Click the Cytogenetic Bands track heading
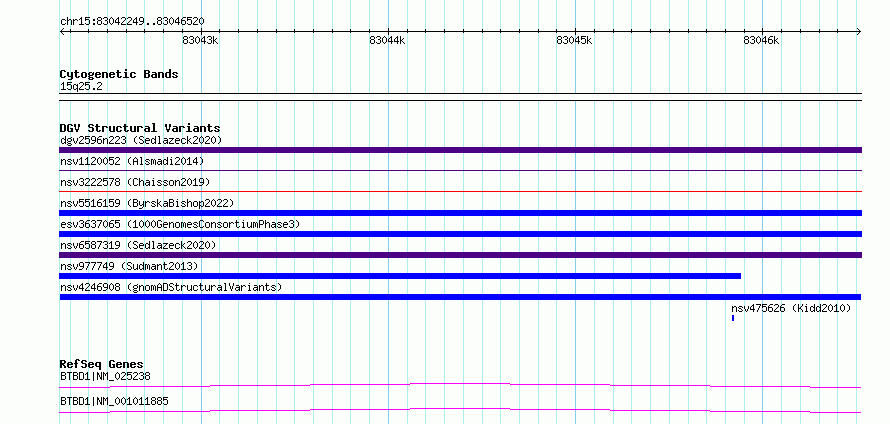Viewport: 890px width, 424px height. pos(119,74)
